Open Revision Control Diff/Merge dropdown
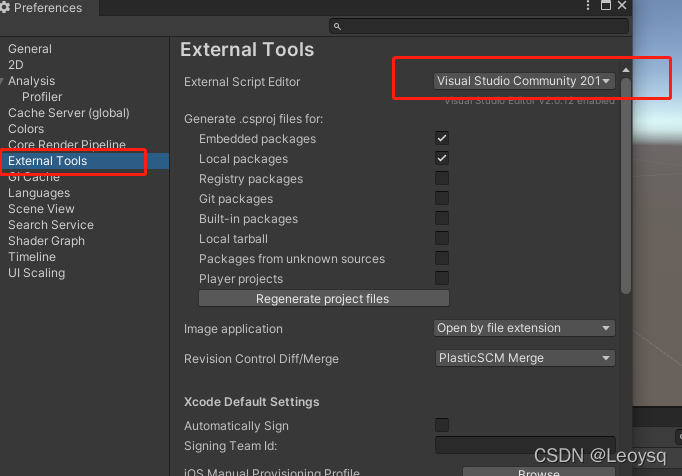Viewport: 682px width, 476px height. [525, 358]
